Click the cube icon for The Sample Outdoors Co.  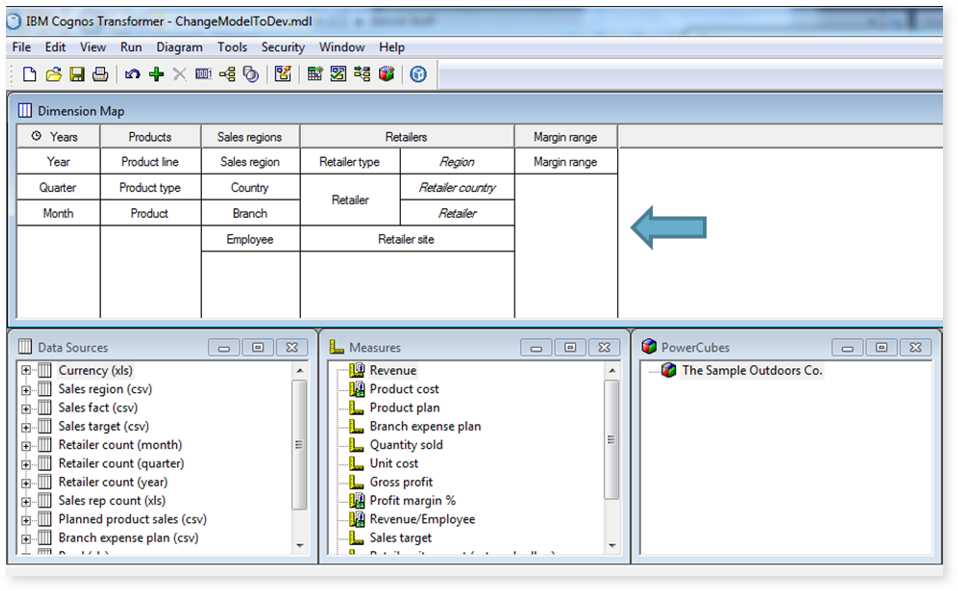(669, 370)
